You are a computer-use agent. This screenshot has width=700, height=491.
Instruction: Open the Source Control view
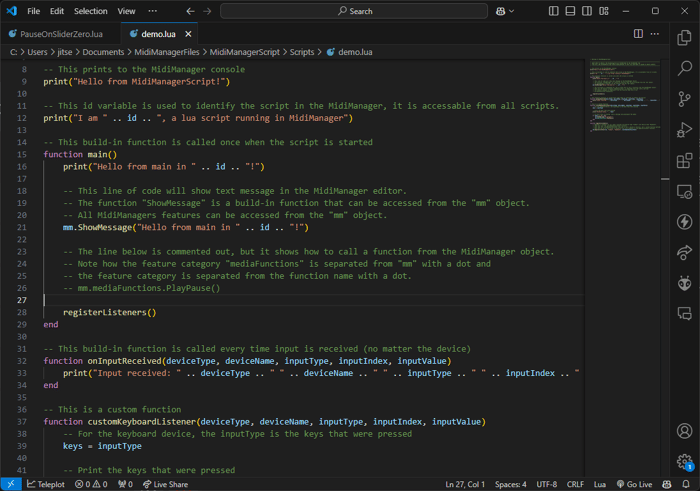[684, 99]
